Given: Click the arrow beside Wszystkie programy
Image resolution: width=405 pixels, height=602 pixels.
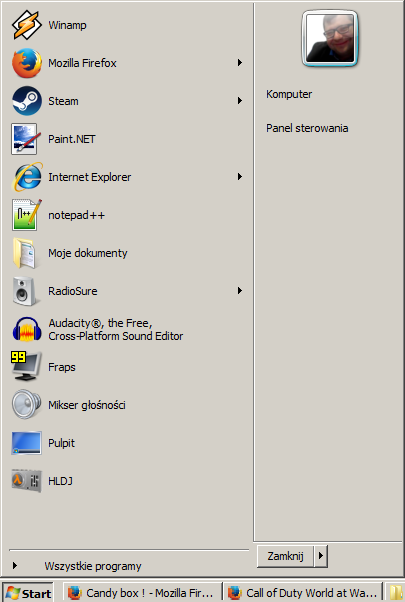Looking at the screenshot, I should pyautogui.click(x=15, y=566).
